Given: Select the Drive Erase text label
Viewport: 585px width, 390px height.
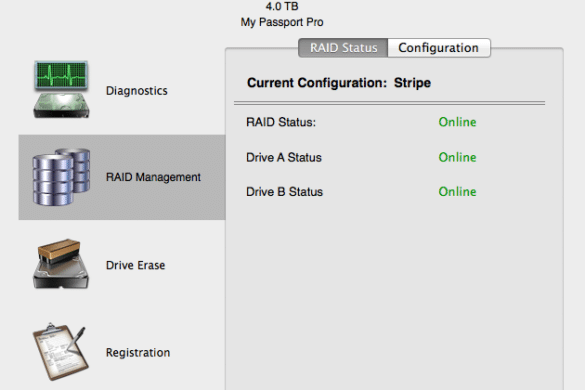Looking at the screenshot, I should (135, 265).
